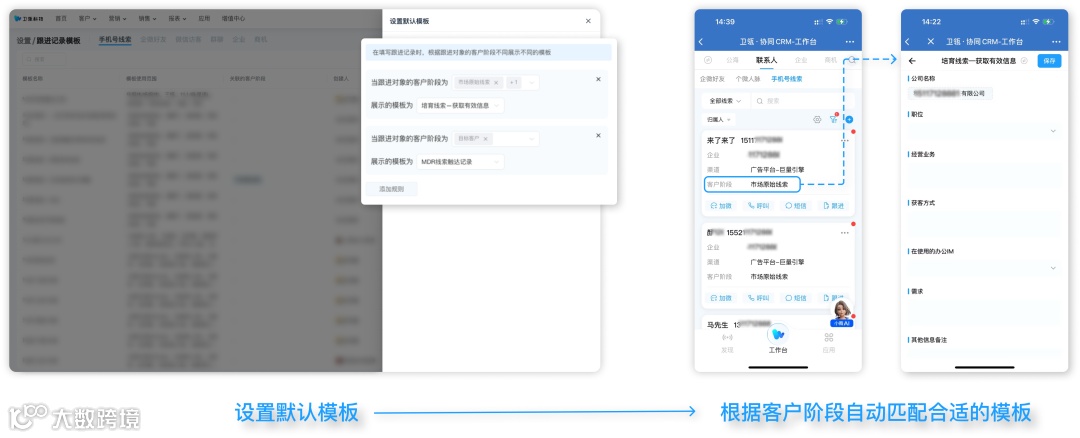Expand the 销售 menu in top navigation
Image resolution: width=1080 pixels, height=438 pixels.
(147, 19)
